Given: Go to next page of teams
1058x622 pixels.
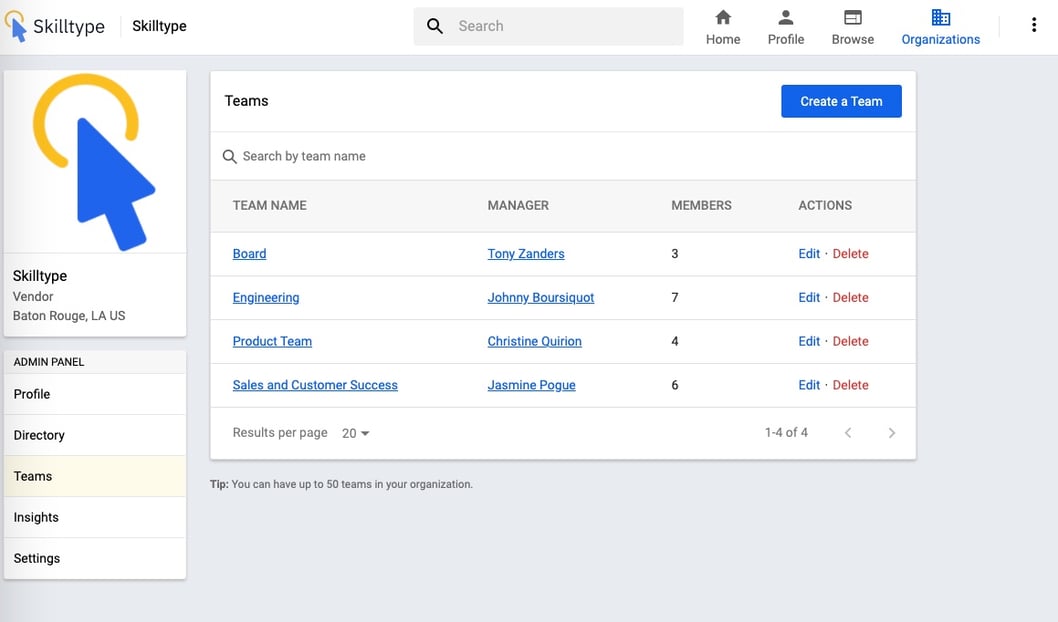Looking at the screenshot, I should pos(891,433).
